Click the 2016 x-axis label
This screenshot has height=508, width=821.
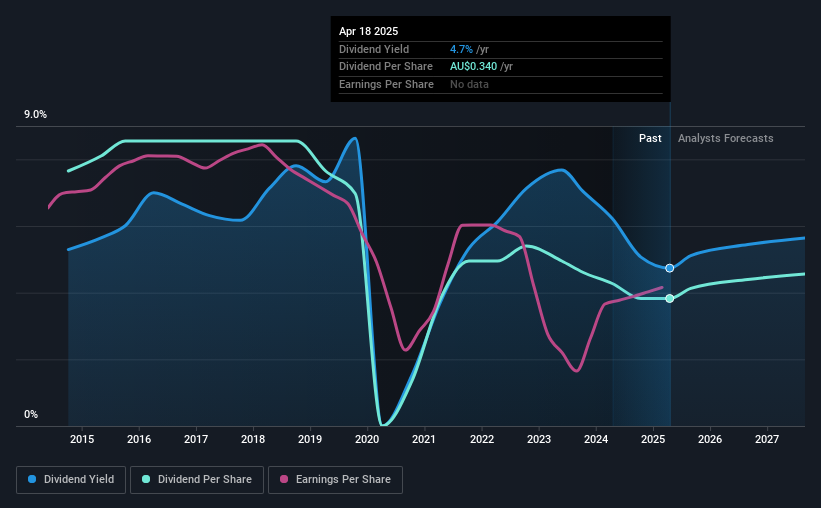click(139, 439)
